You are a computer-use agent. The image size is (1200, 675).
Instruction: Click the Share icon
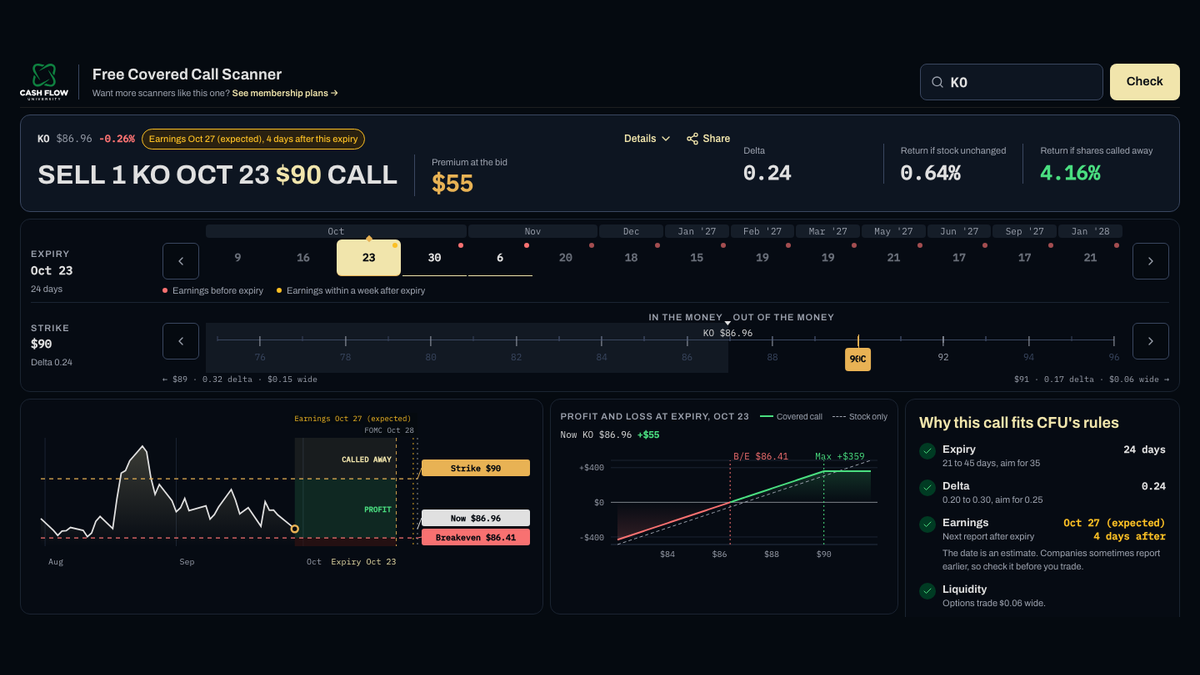pyautogui.click(x=692, y=139)
